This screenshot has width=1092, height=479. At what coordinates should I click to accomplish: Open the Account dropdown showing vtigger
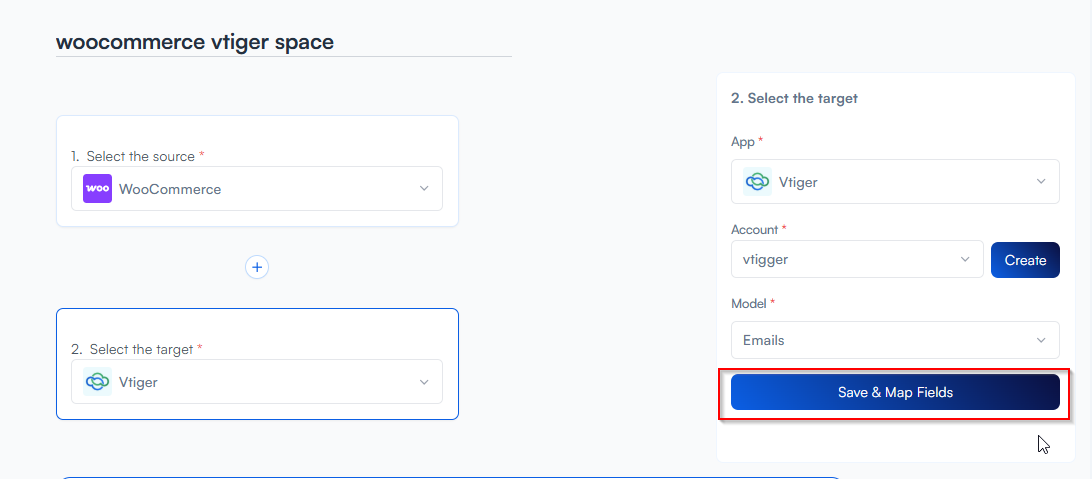tap(856, 259)
